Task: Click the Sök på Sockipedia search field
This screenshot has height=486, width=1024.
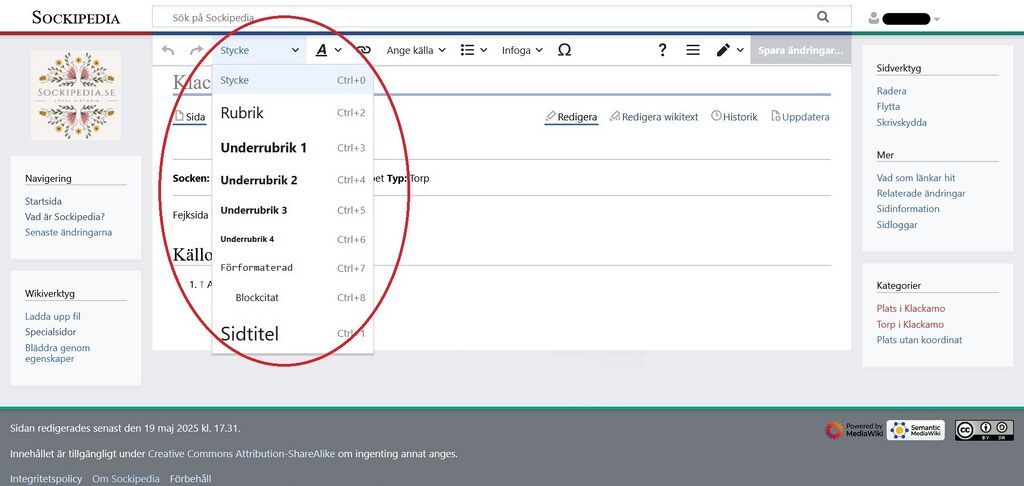Action: [x=480, y=18]
